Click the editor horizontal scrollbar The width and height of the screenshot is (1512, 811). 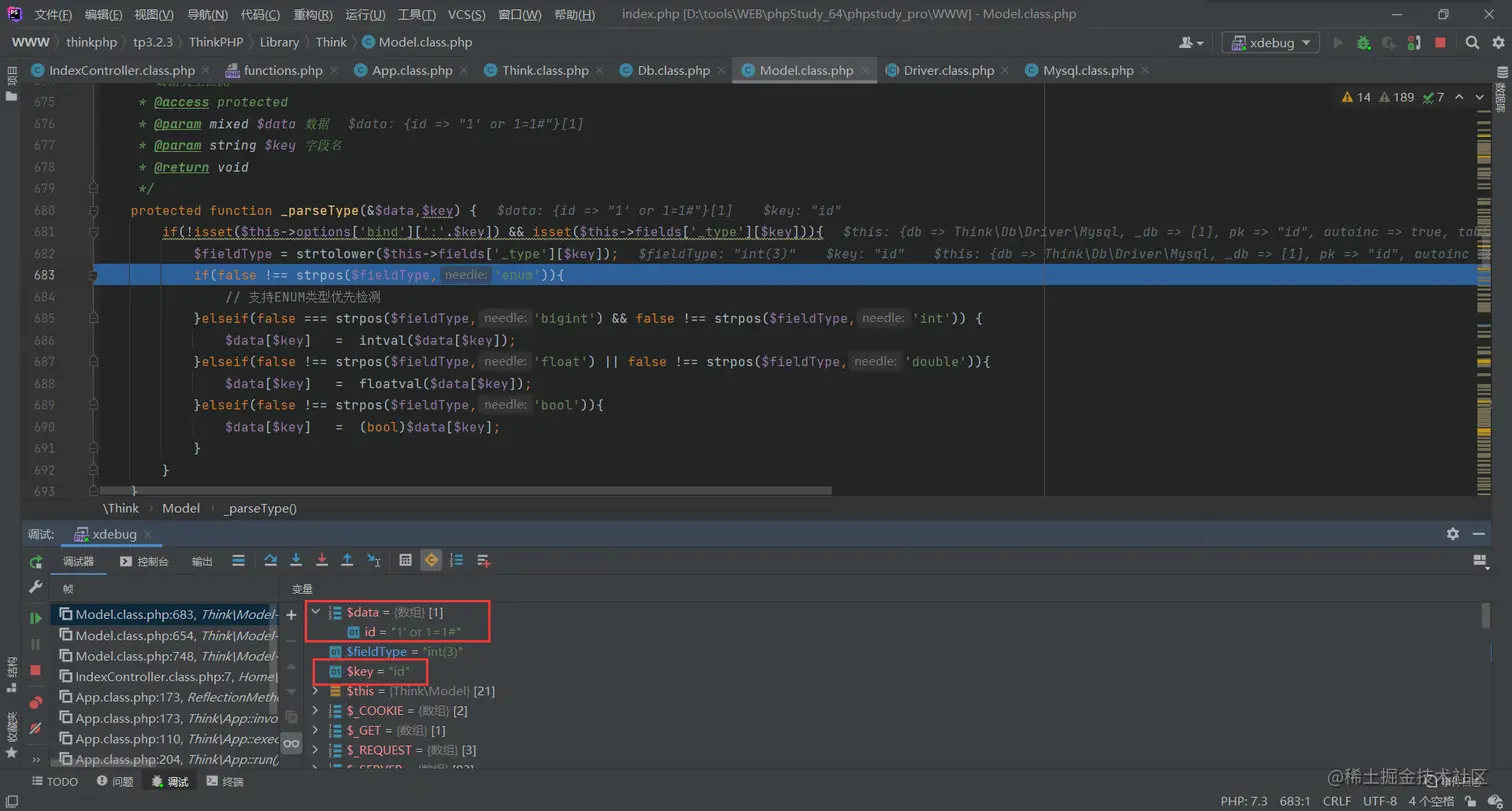pos(466,491)
